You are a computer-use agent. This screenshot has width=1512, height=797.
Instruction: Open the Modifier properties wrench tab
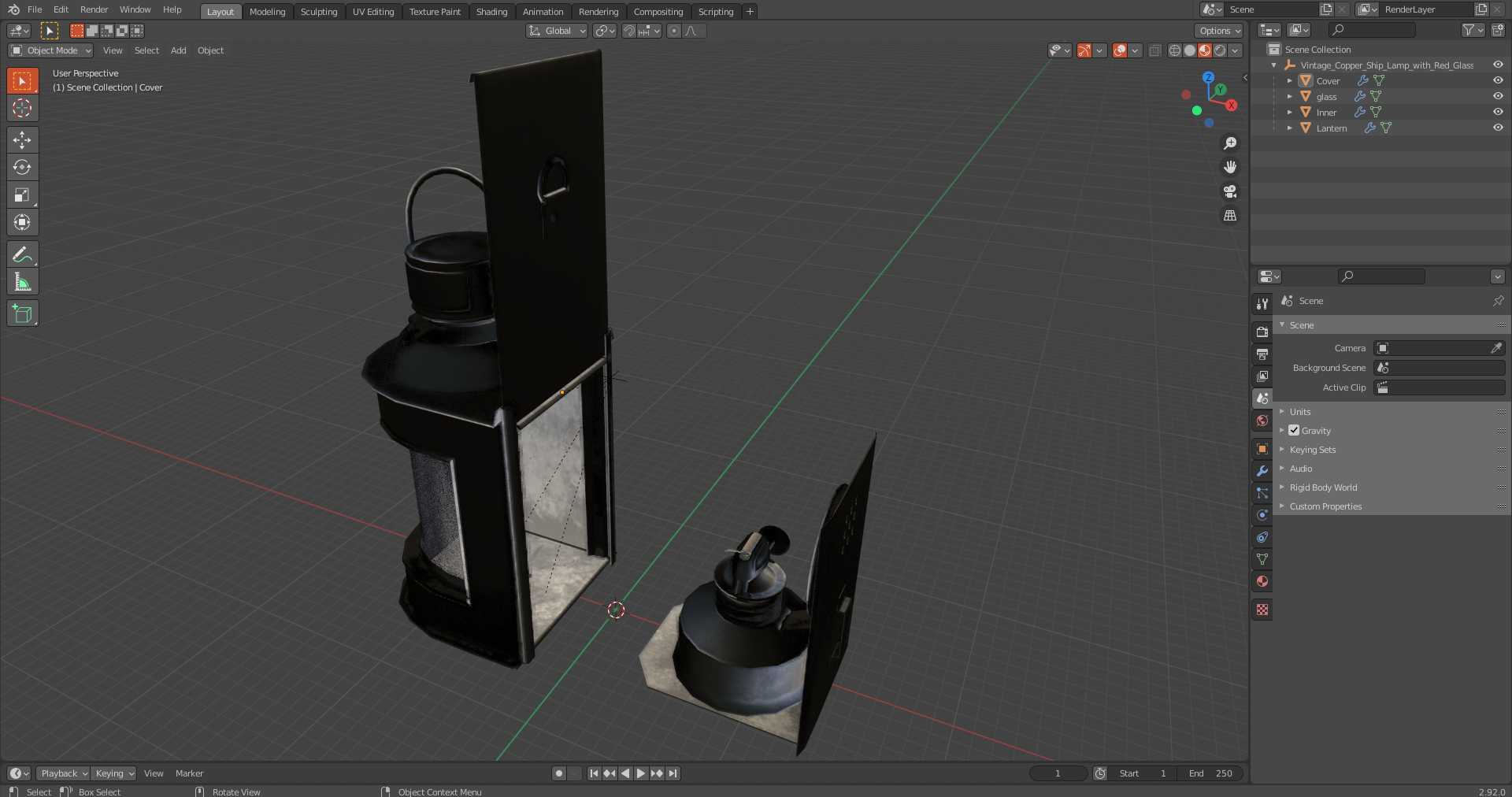[x=1262, y=471]
